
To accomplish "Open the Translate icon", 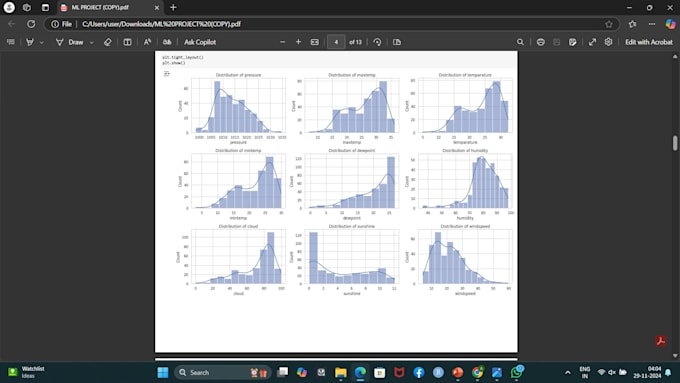I will (167, 42).
